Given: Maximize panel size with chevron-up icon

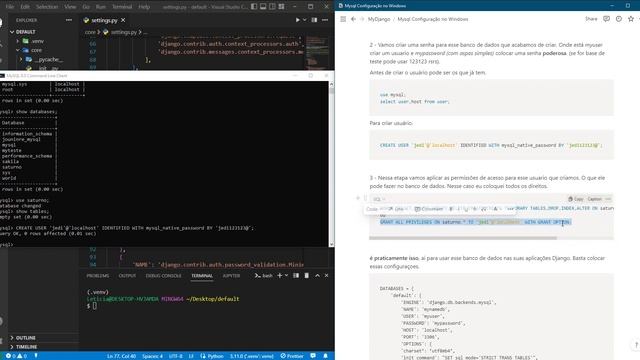Looking at the screenshot, I should point(317,276).
